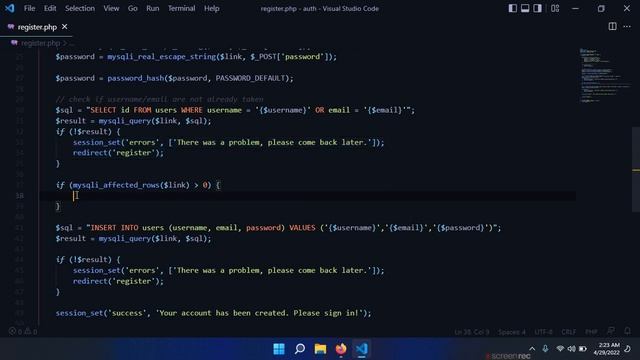The image size is (640, 360).
Task: Open the Help menu
Action: 211,8
